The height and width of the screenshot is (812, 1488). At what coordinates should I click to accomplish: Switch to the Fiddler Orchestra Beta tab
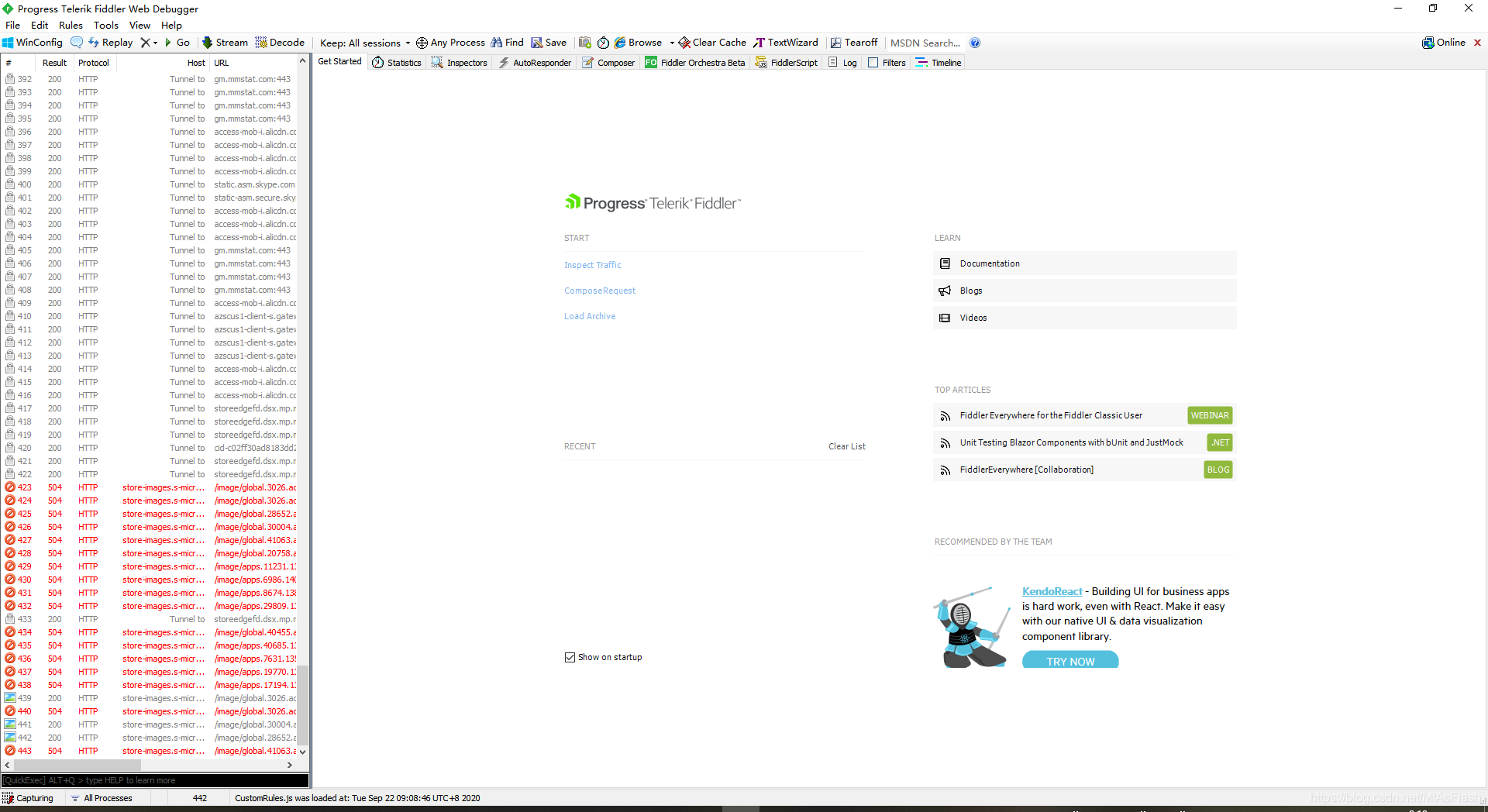pos(695,63)
